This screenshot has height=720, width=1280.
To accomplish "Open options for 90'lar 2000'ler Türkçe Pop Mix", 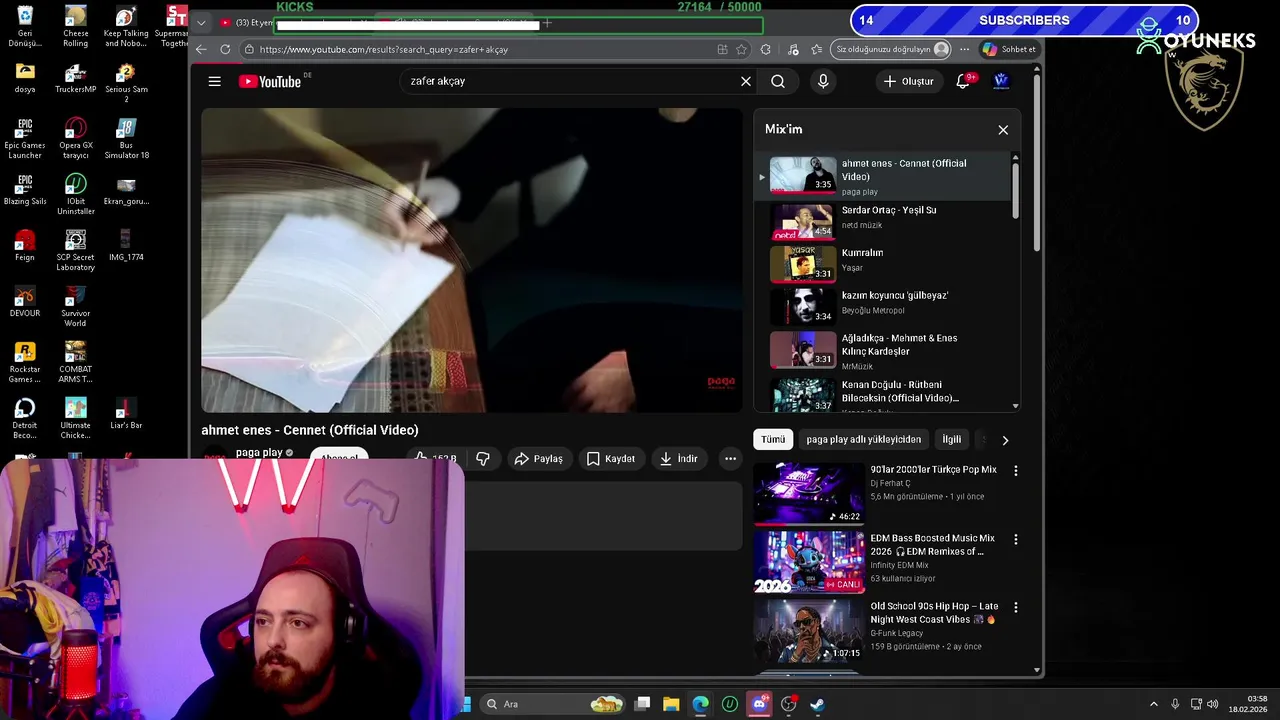I will [1016, 470].
